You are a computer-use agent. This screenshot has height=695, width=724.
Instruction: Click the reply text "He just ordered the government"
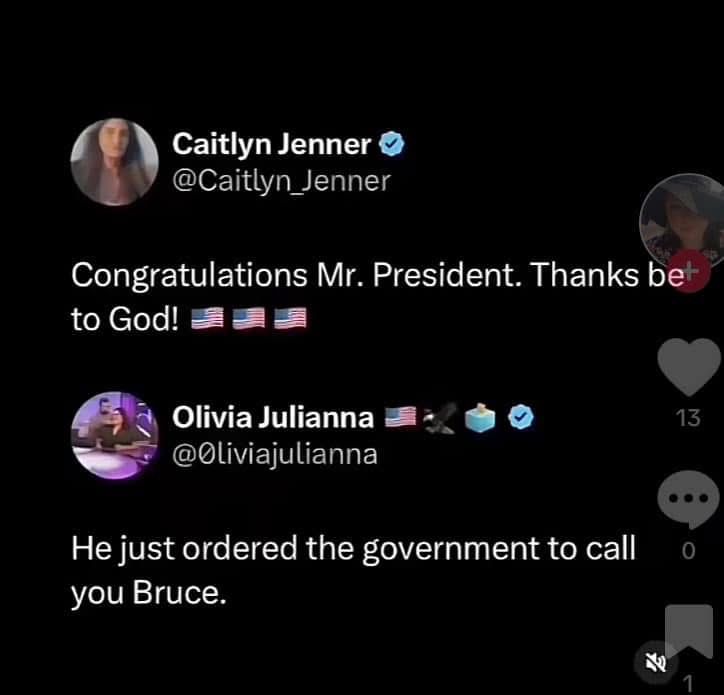pos(353,571)
